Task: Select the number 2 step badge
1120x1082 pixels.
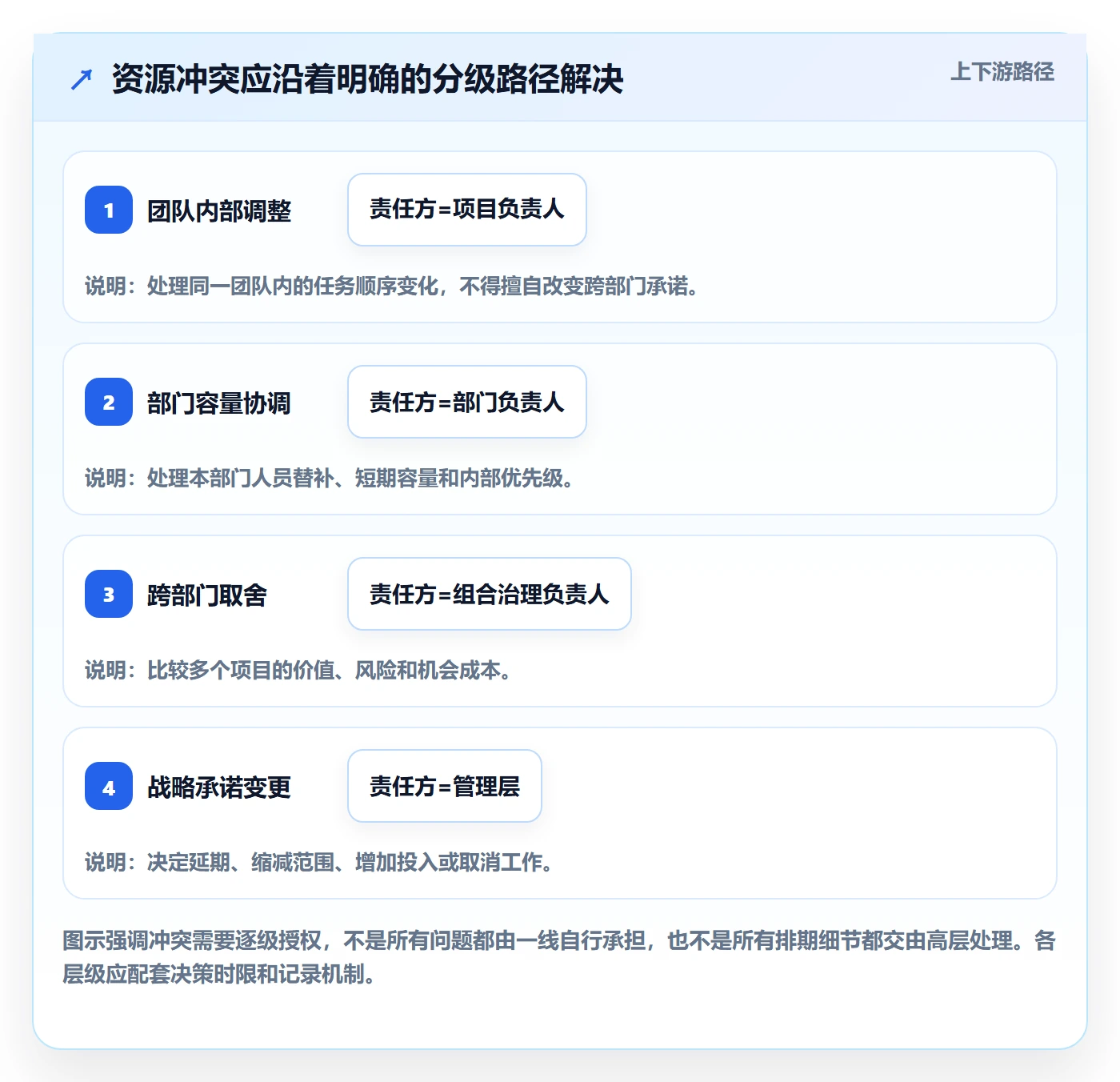Action: [109, 402]
